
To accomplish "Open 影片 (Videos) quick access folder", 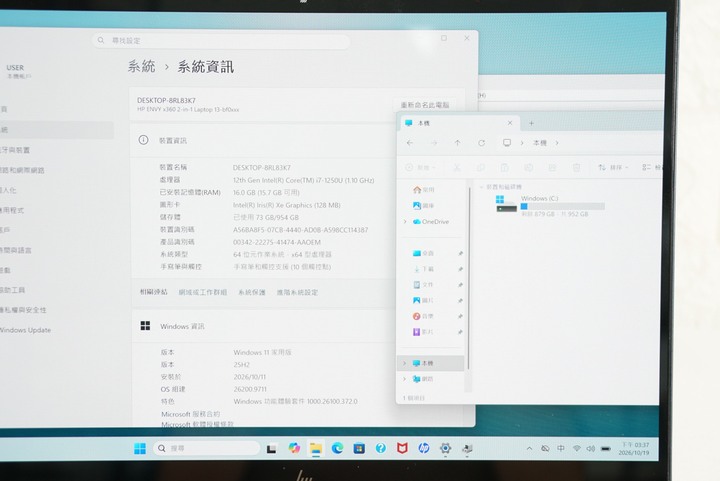I will click(x=423, y=332).
